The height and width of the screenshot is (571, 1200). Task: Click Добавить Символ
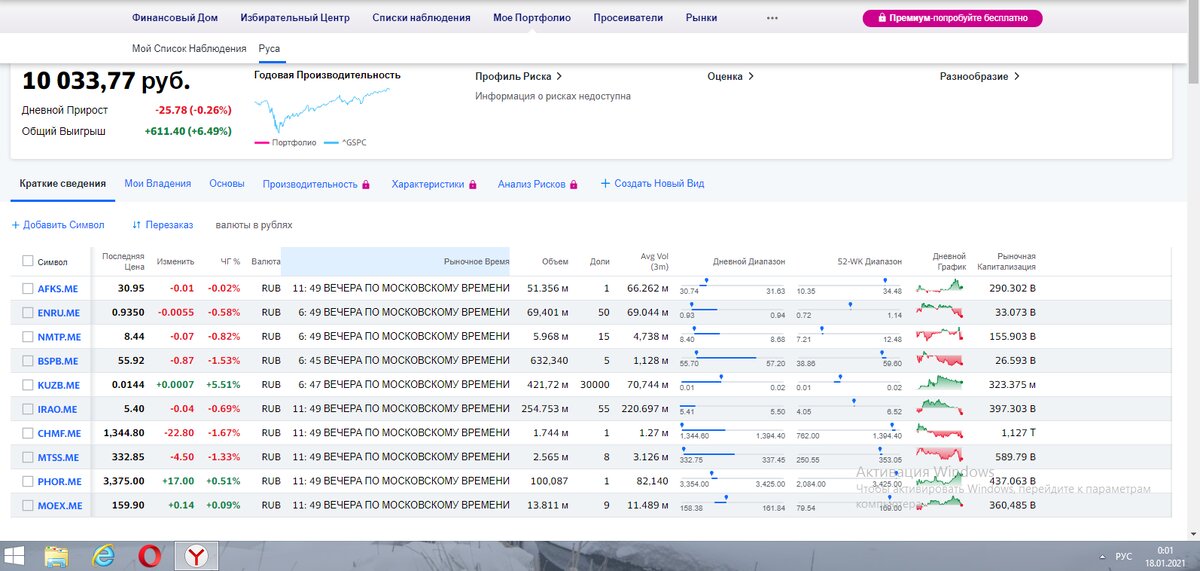pos(58,225)
